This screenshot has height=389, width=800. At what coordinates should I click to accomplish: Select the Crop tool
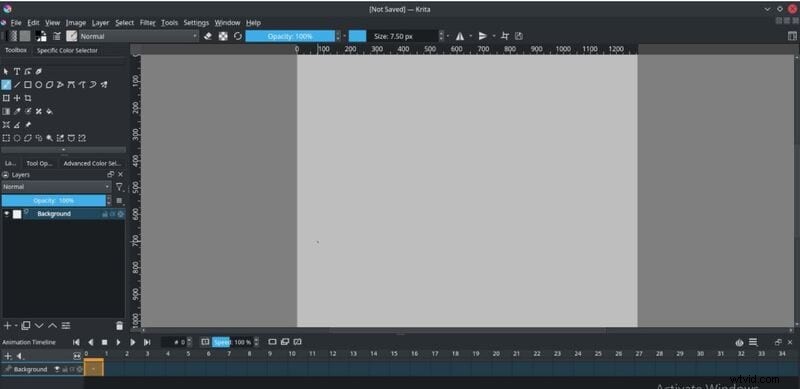[x=28, y=98]
